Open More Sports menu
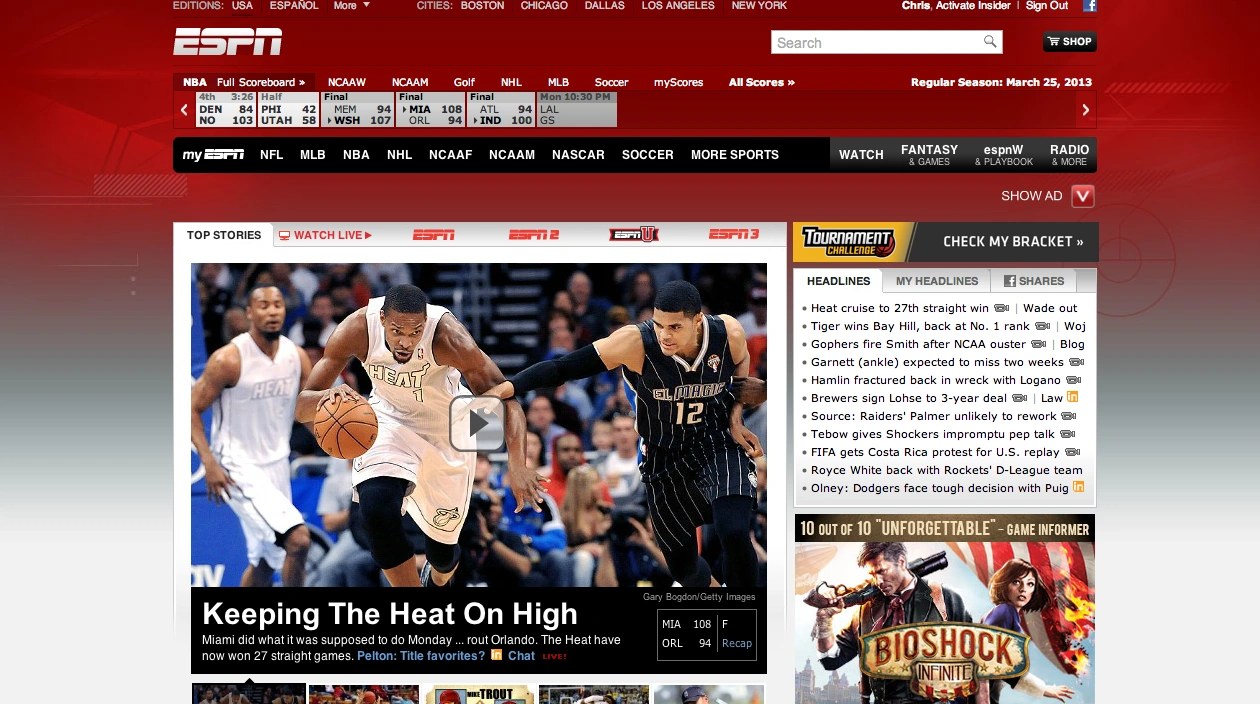1260x704 pixels. click(735, 155)
